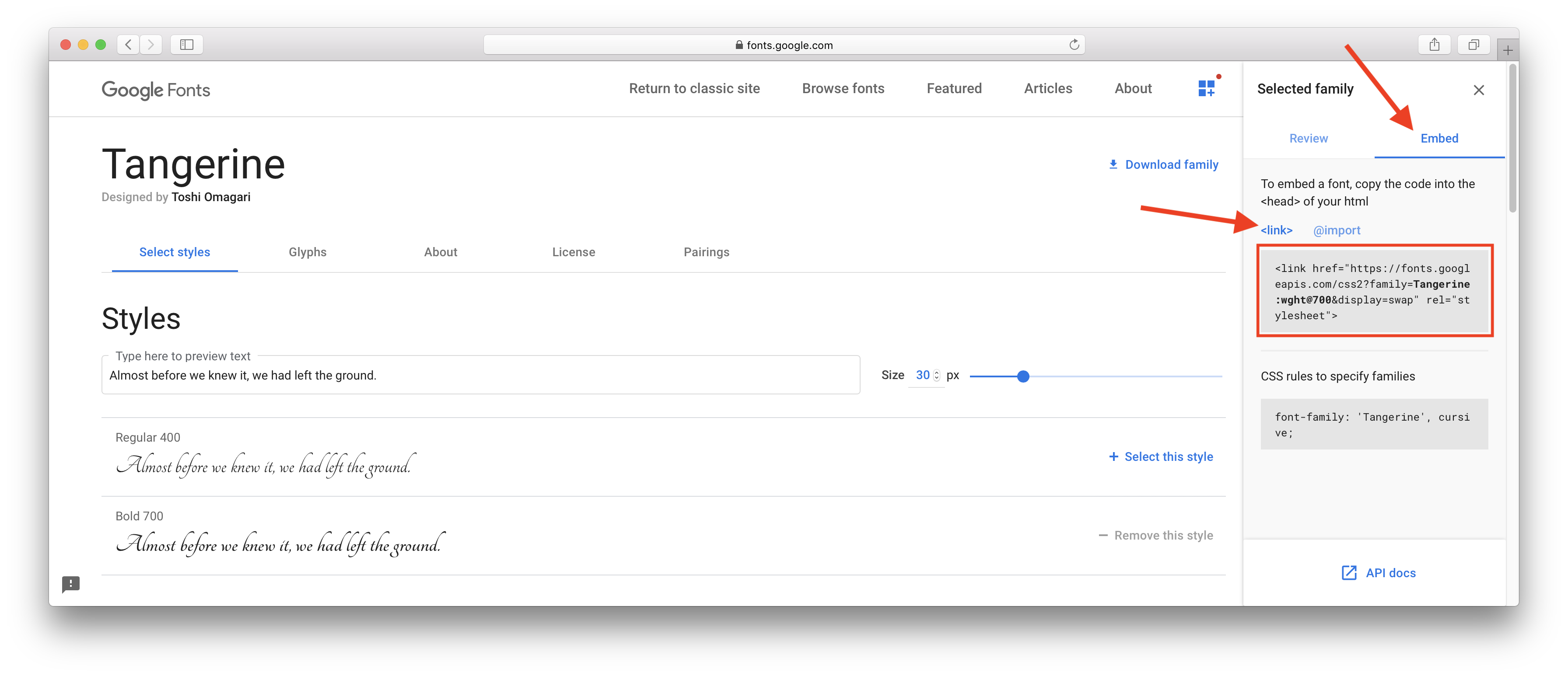Adjust font size stepper arrows
The image size is (1568, 676).
click(x=937, y=376)
